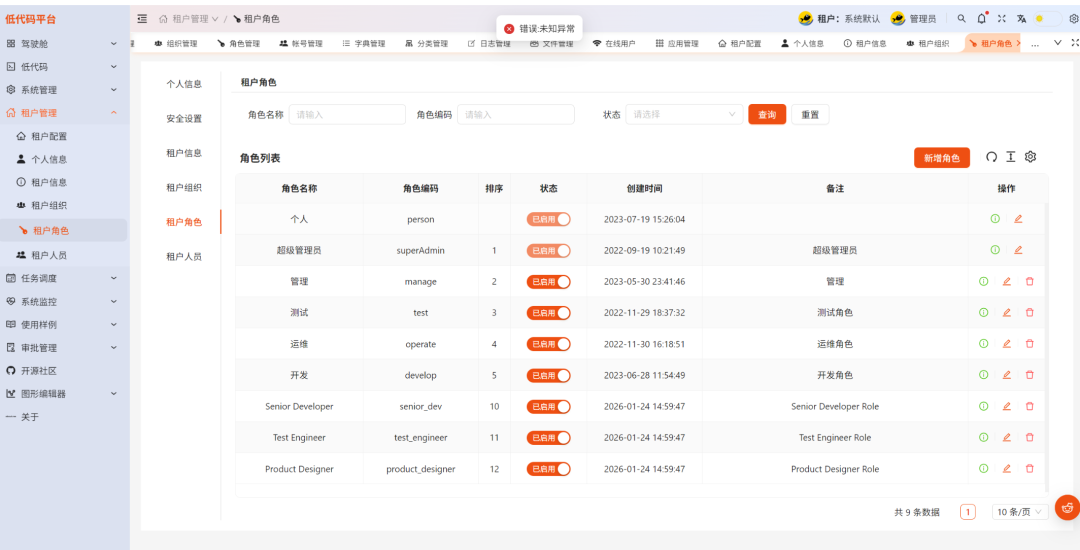Disable Test Engineer status switch
Image resolution: width=1080 pixels, height=550 pixels.
click(x=549, y=438)
